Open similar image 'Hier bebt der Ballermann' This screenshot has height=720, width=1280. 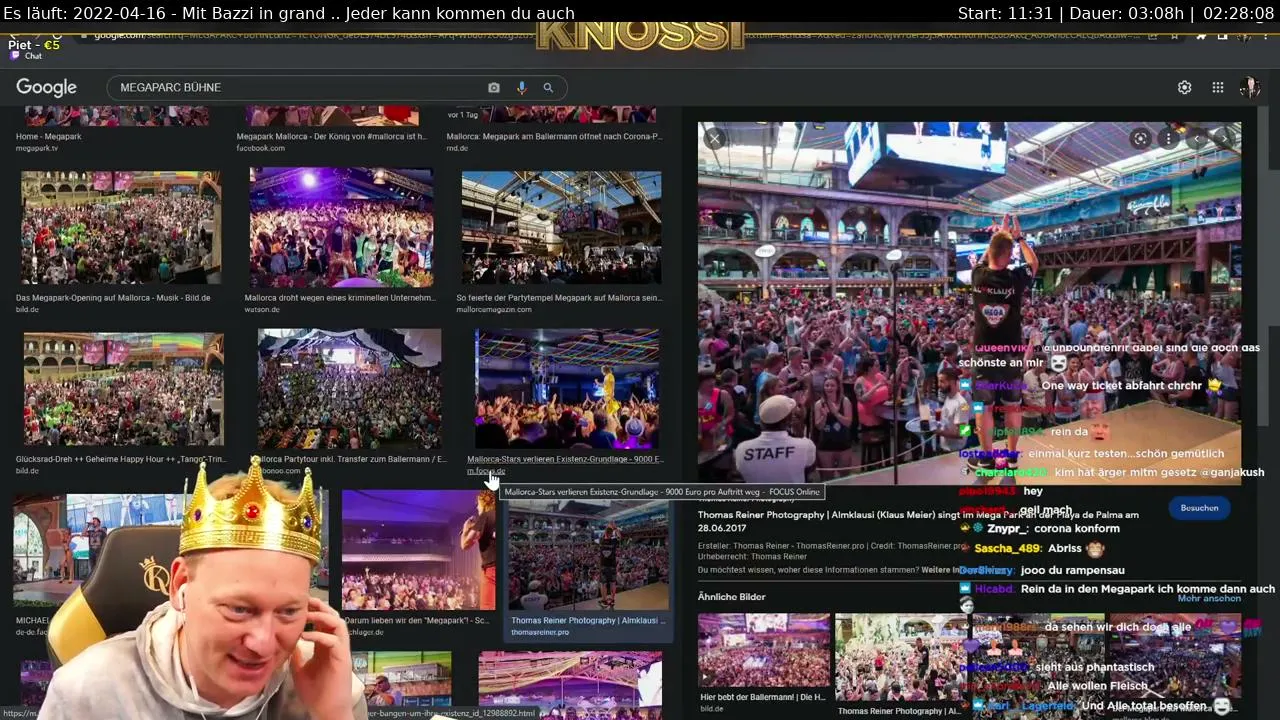click(764, 650)
